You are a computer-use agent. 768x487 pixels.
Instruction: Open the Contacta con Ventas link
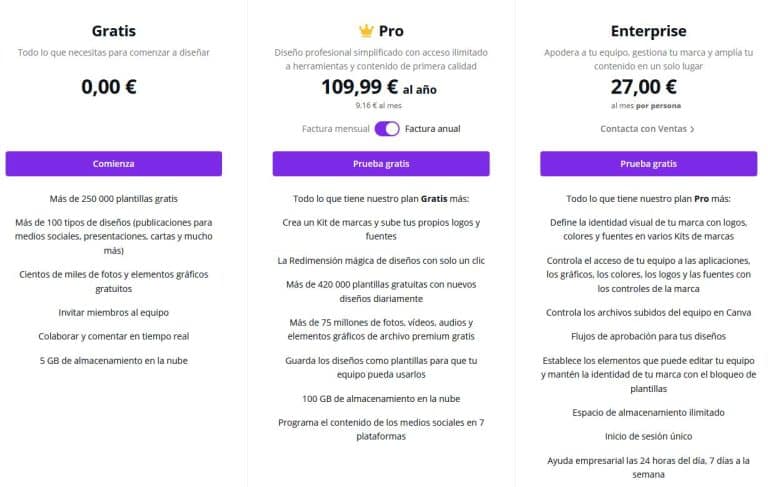pos(643,129)
